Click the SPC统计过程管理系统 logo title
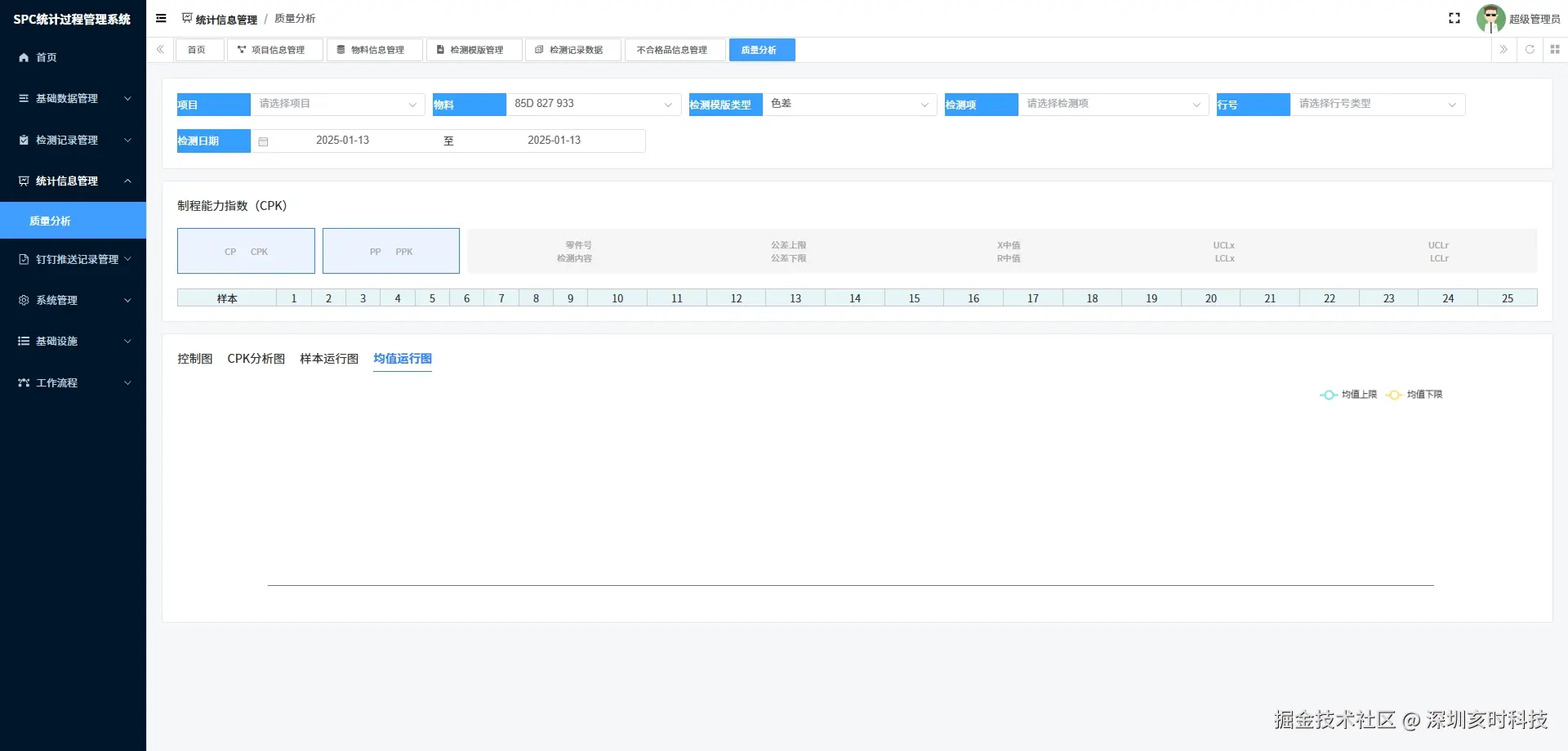Image resolution: width=1568 pixels, height=751 pixels. coord(72,19)
